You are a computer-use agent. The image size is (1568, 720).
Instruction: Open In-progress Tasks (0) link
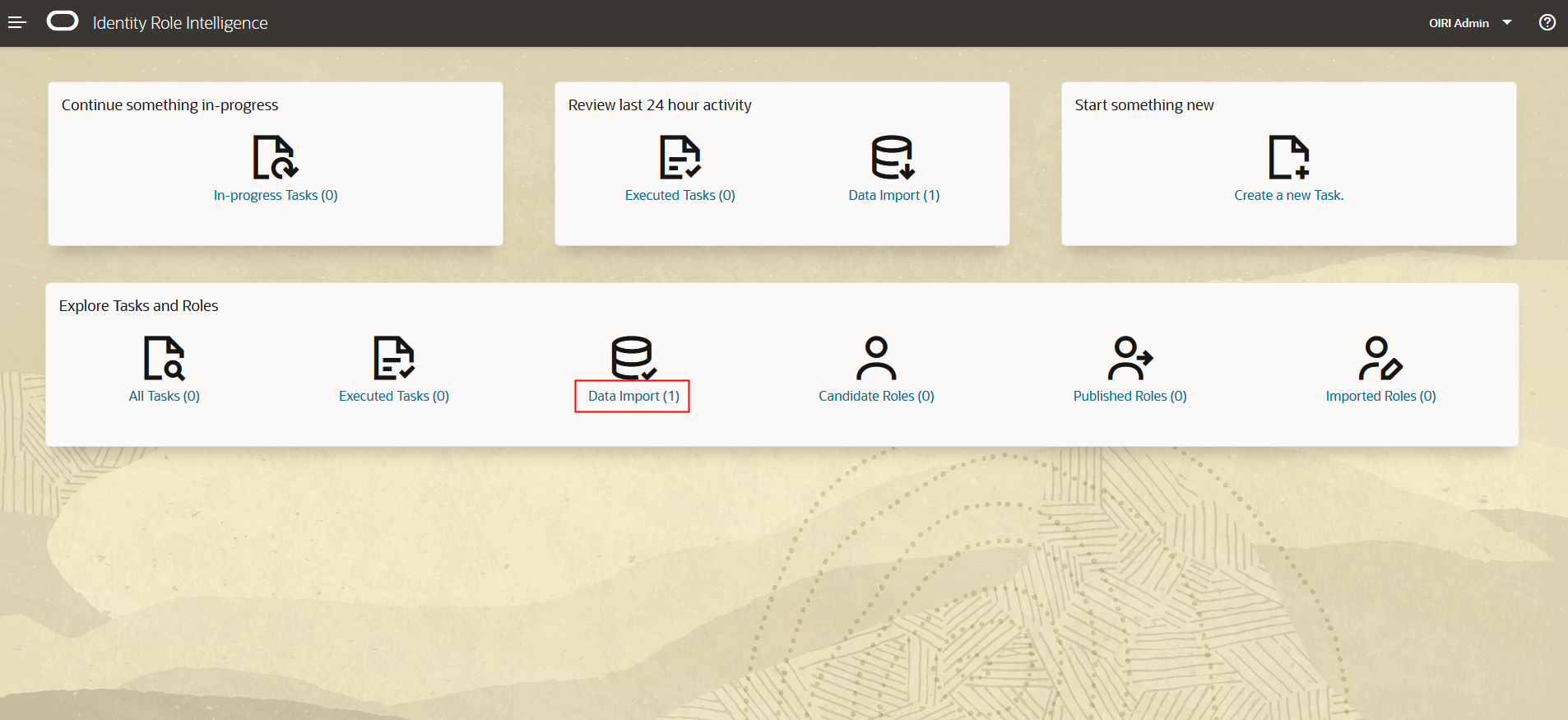pyautogui.click(x=276, y=195)
